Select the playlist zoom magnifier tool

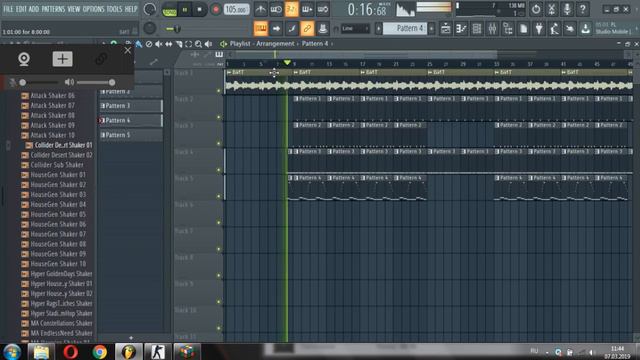tap(198, 44)
